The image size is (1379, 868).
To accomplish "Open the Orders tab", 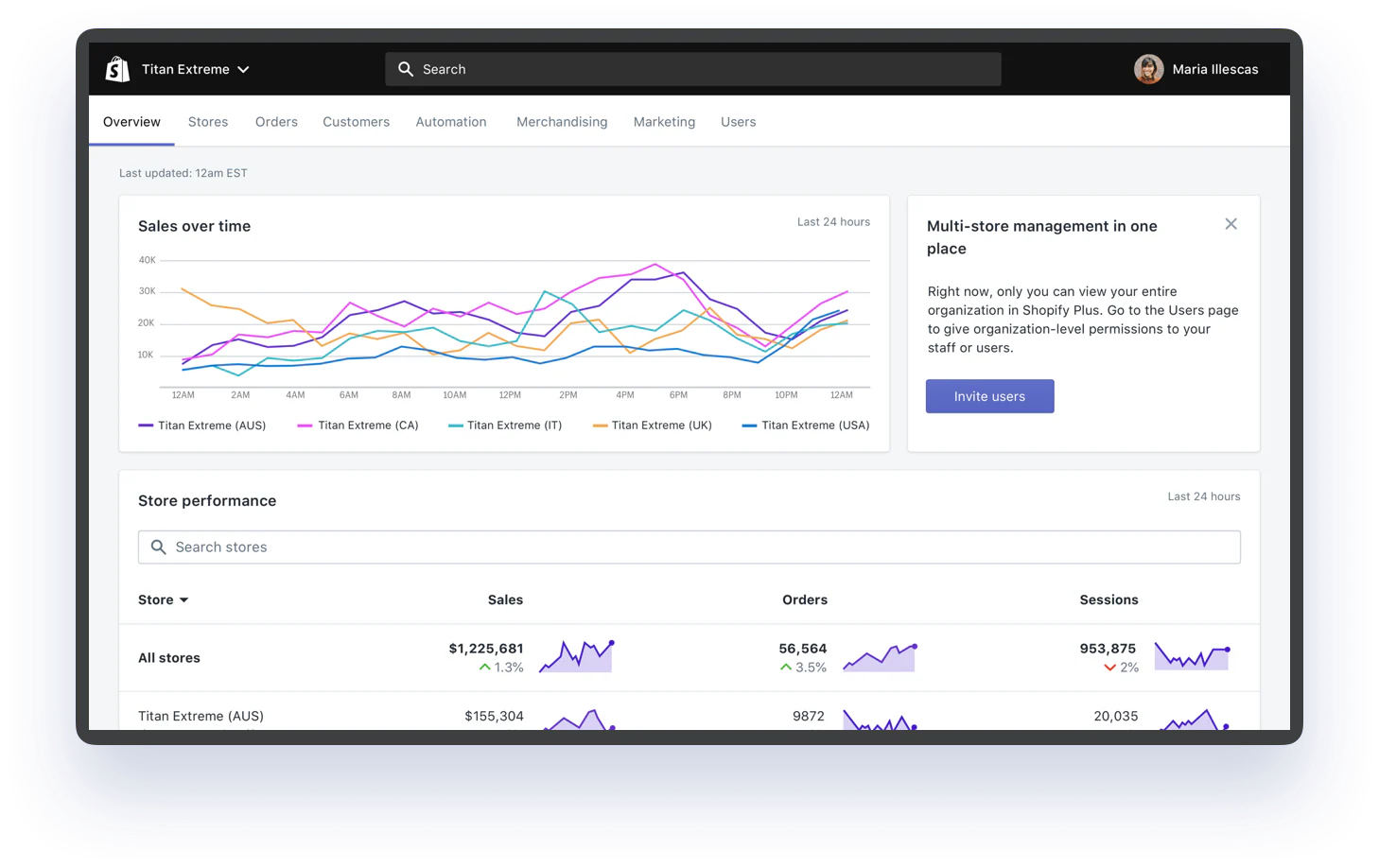I will 276,122.
